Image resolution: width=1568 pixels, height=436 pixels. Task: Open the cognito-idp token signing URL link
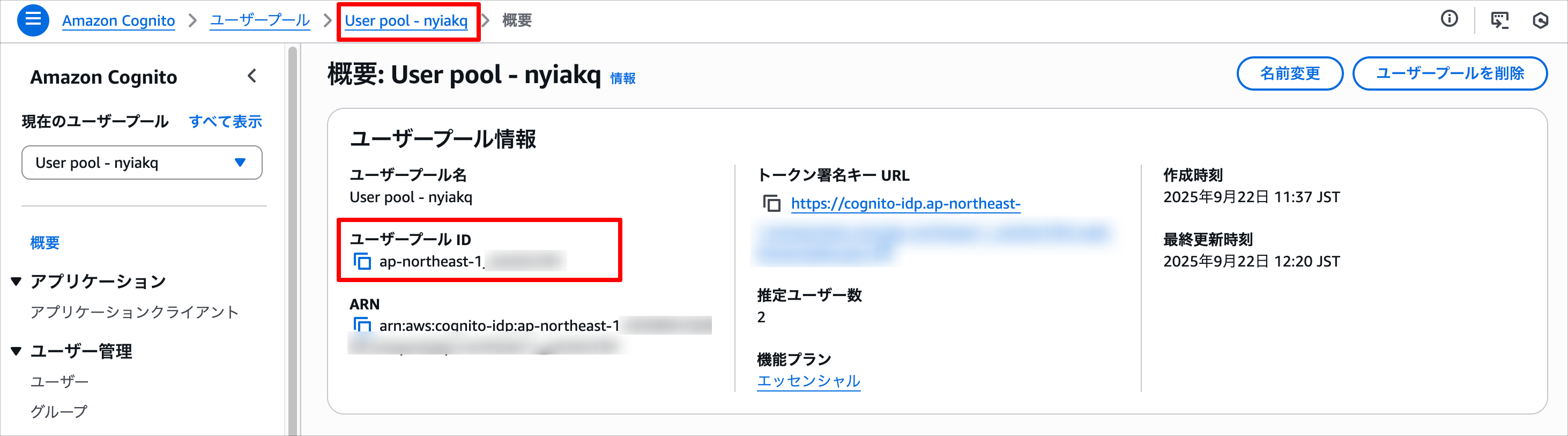pyautogui.click(x=906, y=203)
